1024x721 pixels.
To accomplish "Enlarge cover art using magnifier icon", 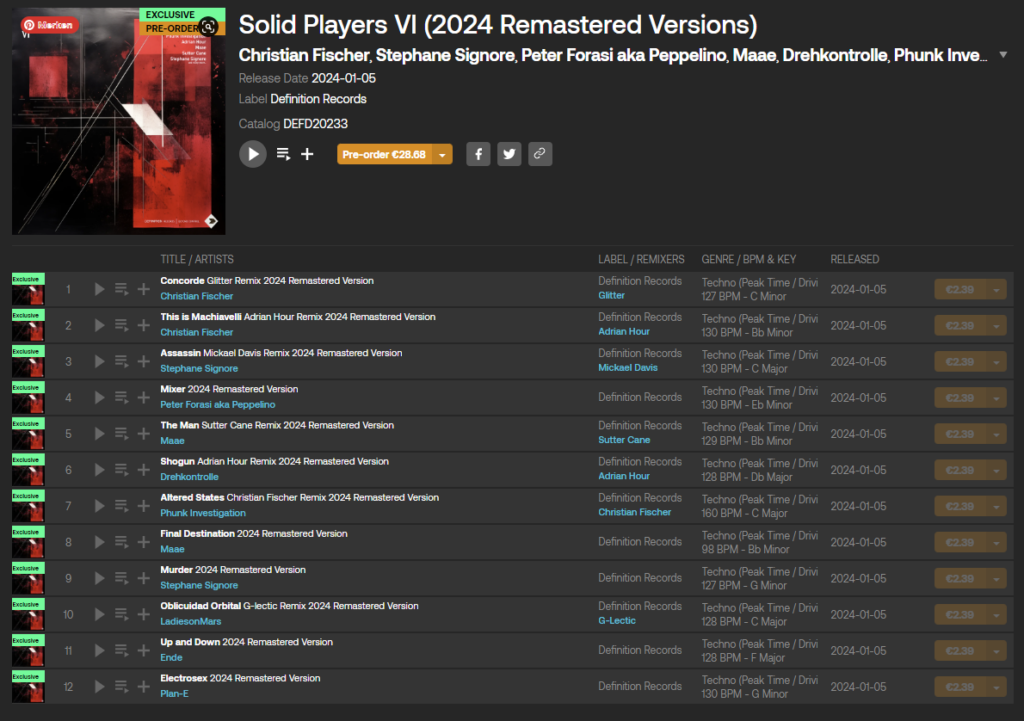I will [208, 27].
